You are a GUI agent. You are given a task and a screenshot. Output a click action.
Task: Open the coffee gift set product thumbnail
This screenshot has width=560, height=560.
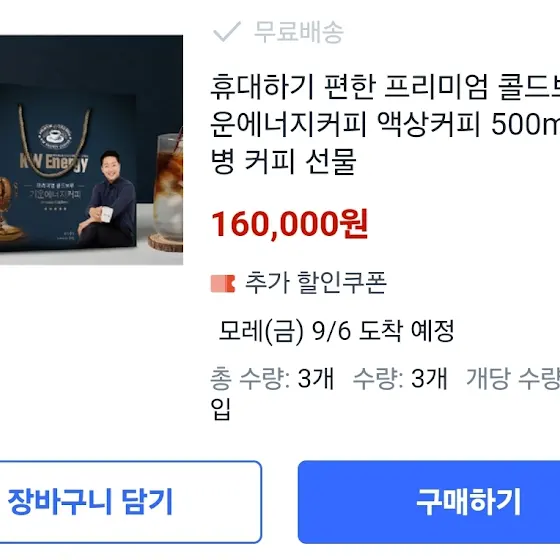click(91, 150)
